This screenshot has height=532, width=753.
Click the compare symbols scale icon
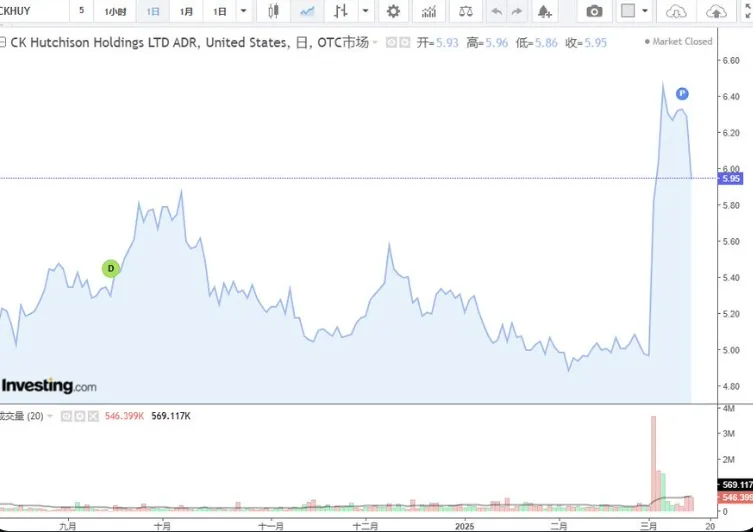(464, 11)
